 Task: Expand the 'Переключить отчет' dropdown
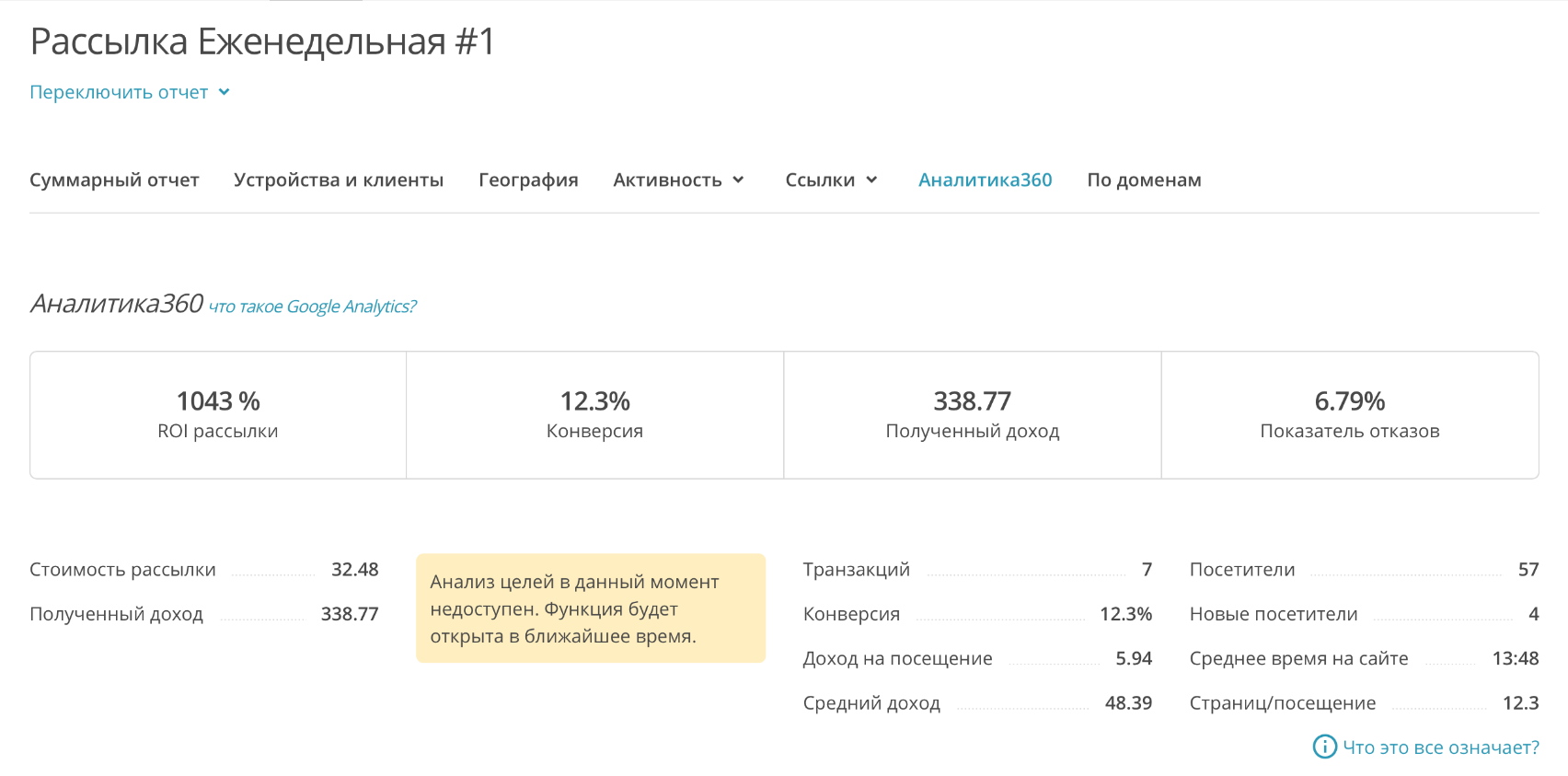(x=130, y=92)
